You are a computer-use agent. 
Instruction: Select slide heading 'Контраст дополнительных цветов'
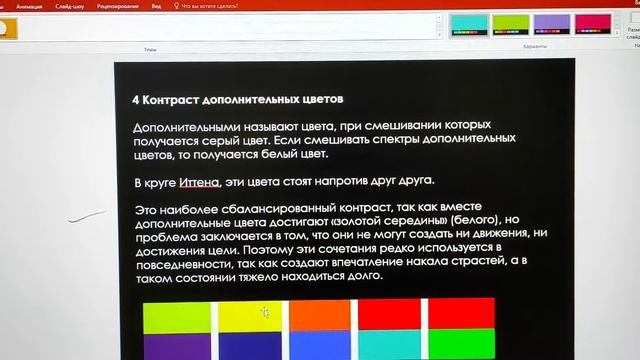pos(242,99)
